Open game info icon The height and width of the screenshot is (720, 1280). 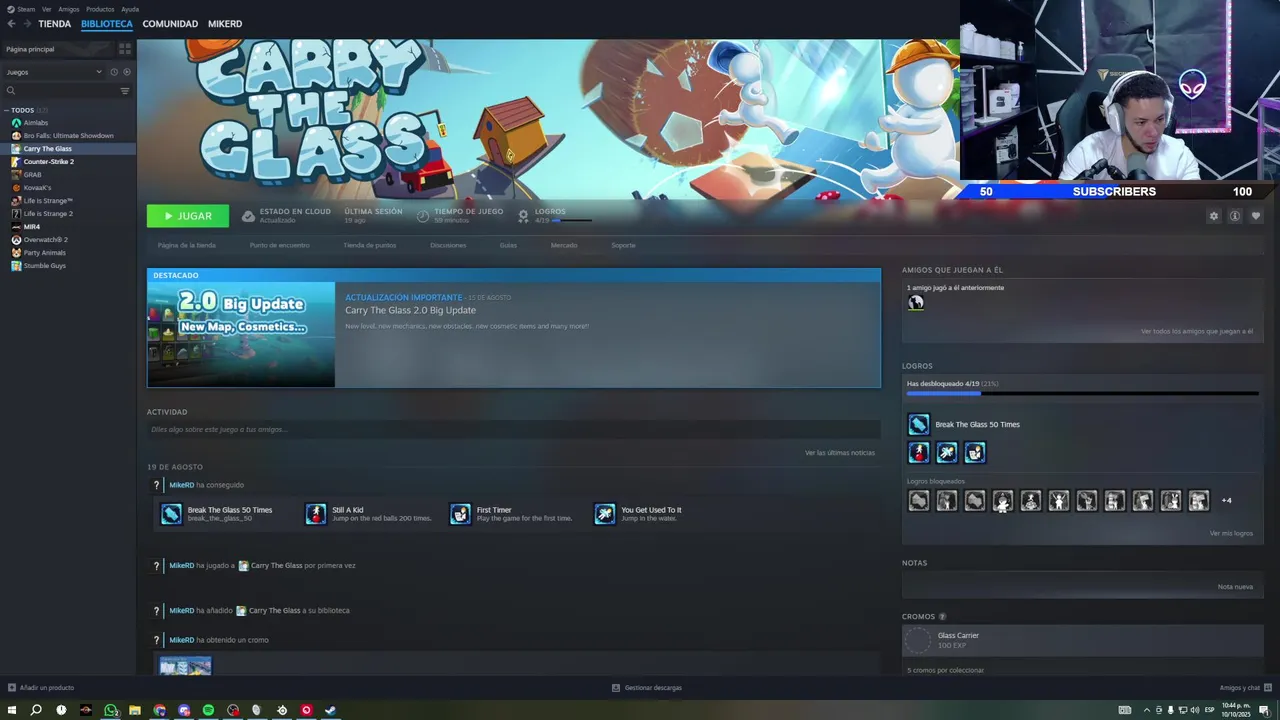click(1235, 216)
